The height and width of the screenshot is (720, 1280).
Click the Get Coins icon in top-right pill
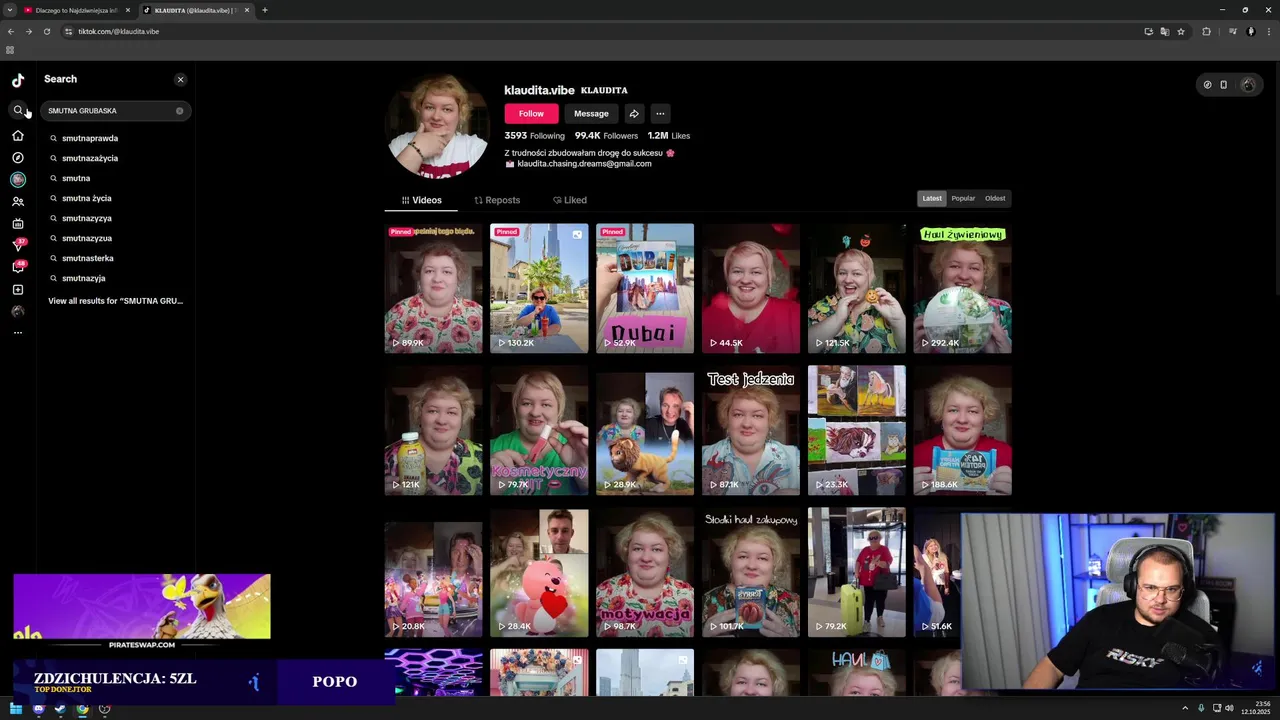click(x=1207, y=85)
